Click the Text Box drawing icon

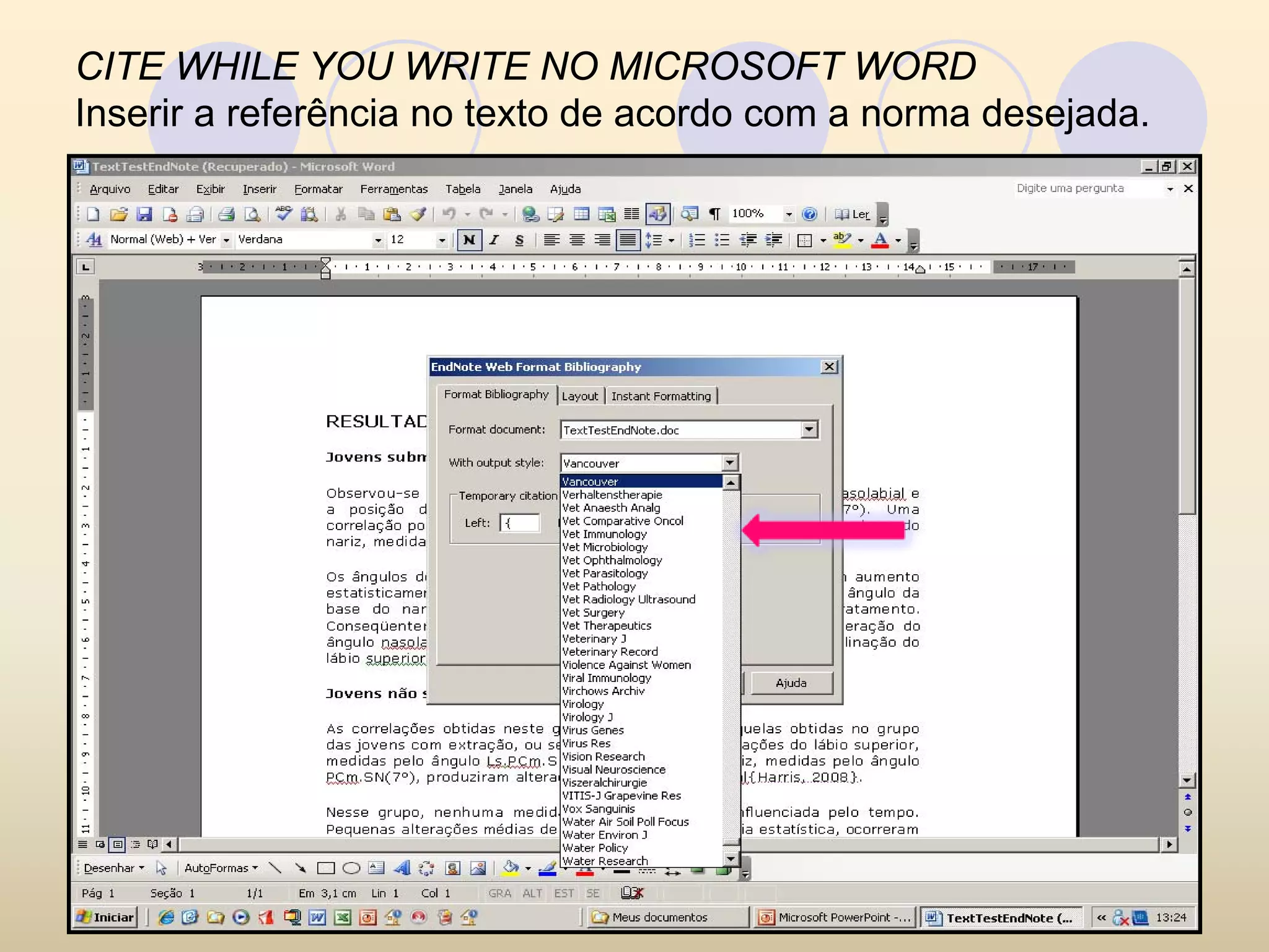pos(377,868)
